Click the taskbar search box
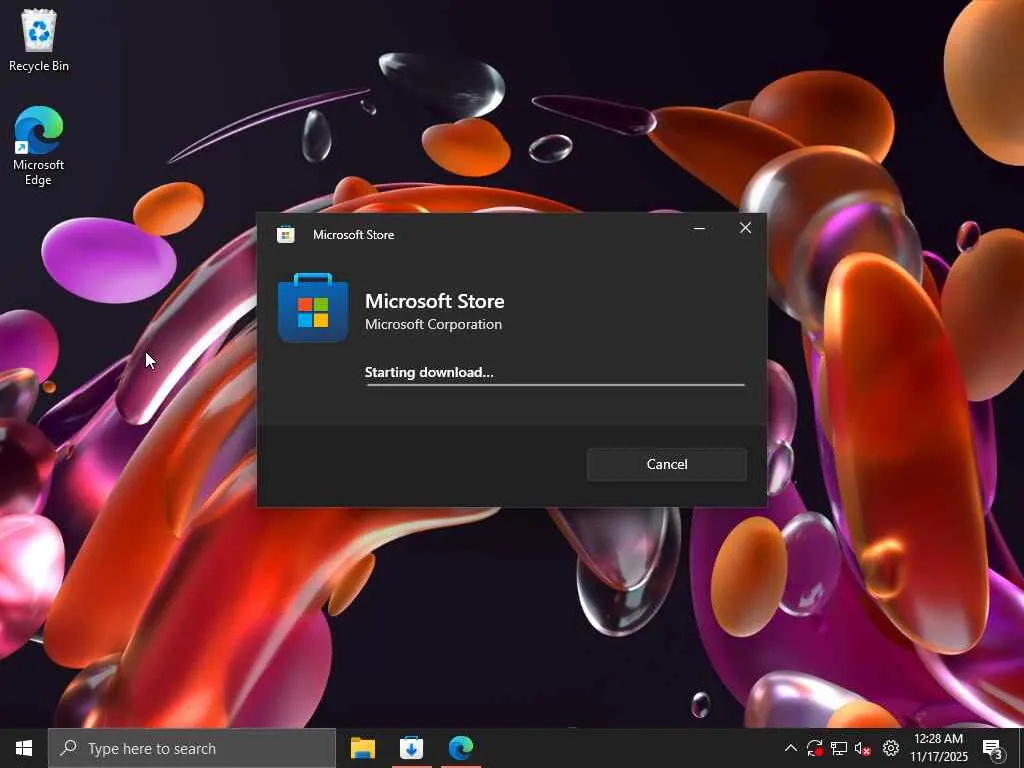This screenshot has width=1024, height=768. pos(192,748)
